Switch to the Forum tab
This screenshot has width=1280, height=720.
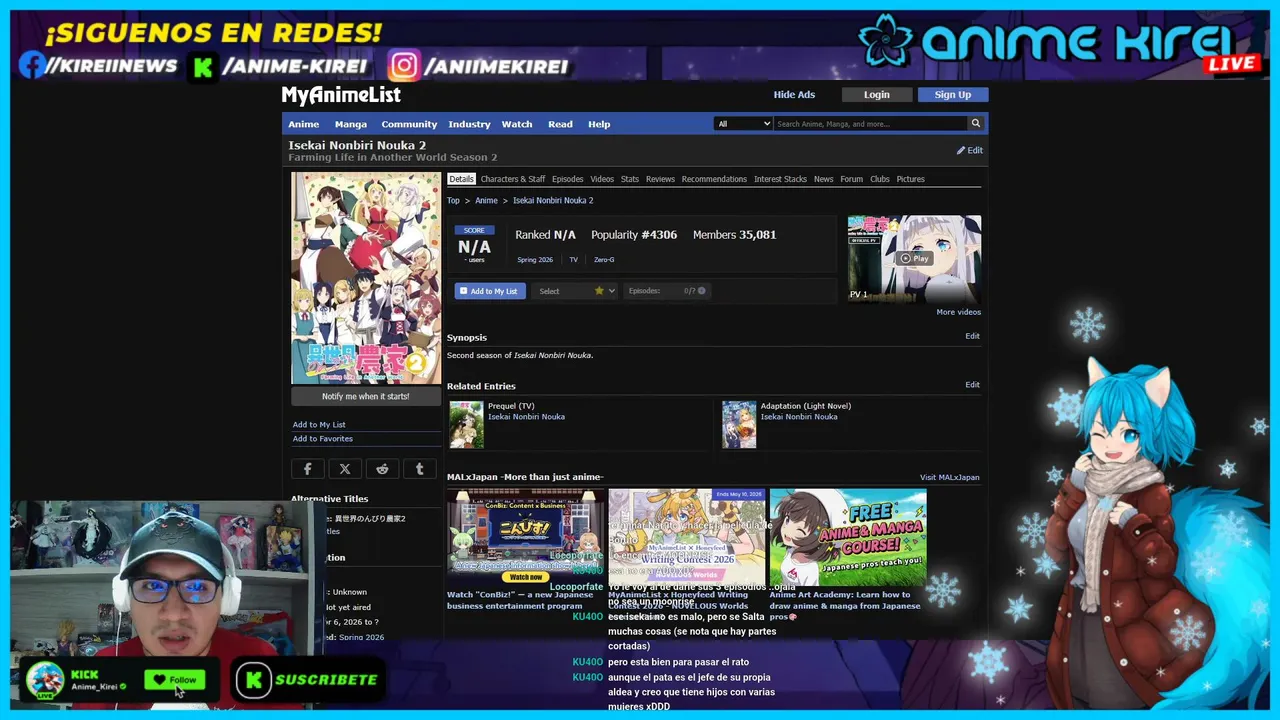tap(851, 179)
